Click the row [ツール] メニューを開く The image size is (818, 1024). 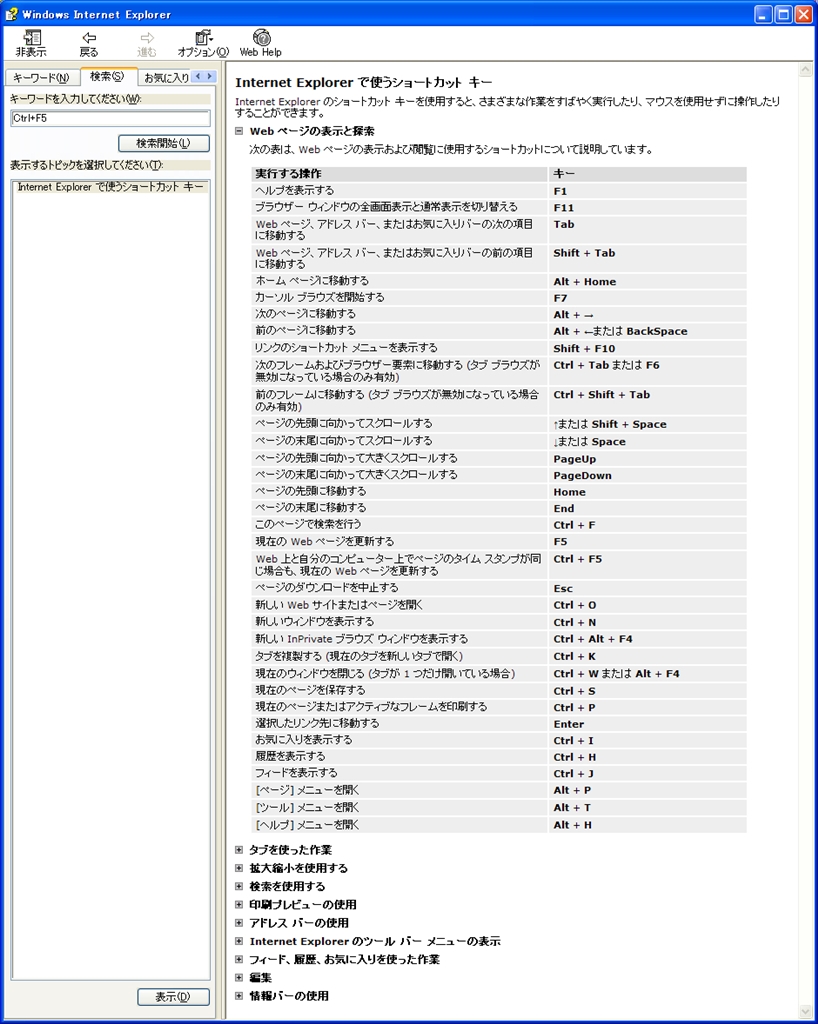click(499, 807)
